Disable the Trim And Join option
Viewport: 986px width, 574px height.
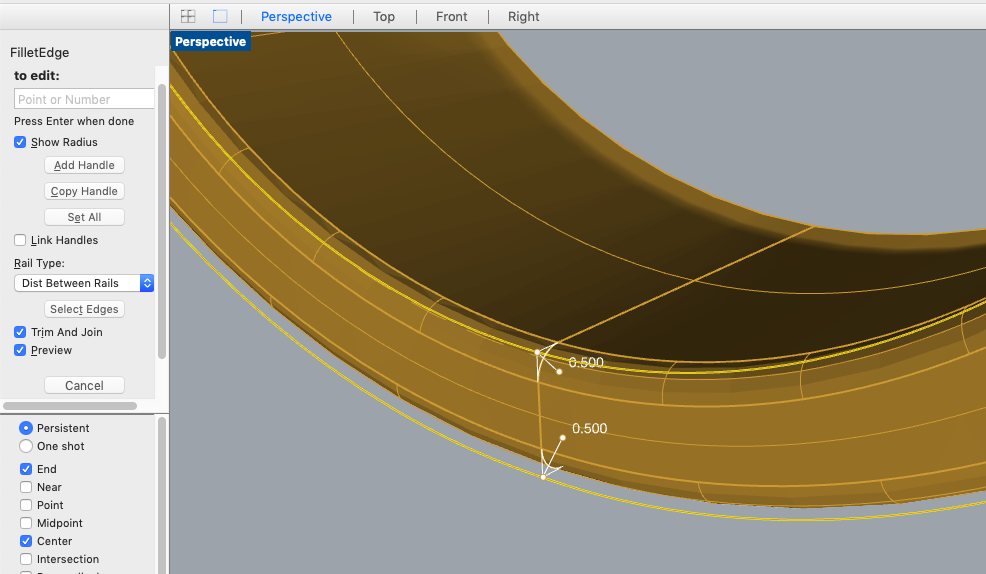pyautogui.click(x=20, y=332)
